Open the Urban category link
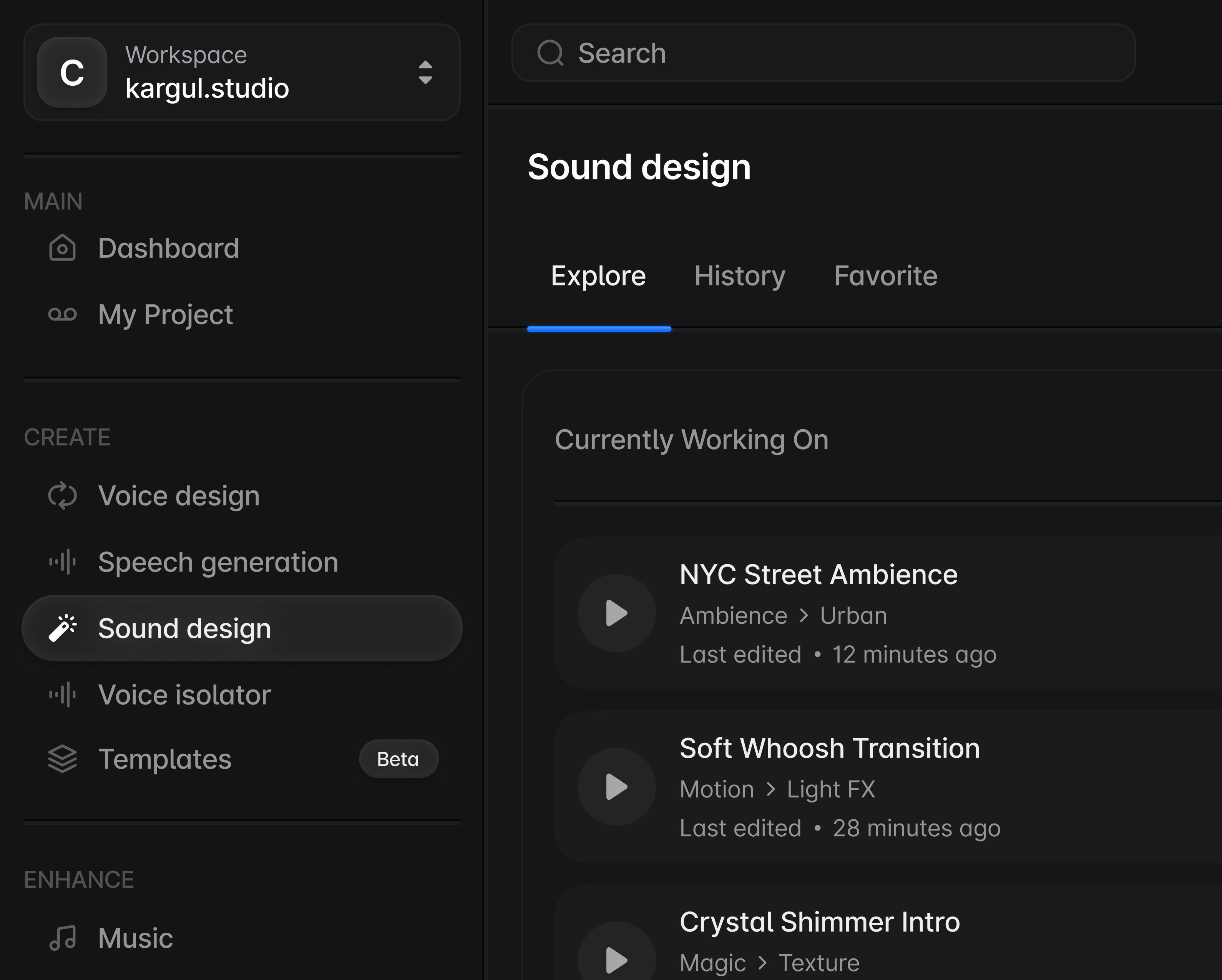 pos(853,616)
